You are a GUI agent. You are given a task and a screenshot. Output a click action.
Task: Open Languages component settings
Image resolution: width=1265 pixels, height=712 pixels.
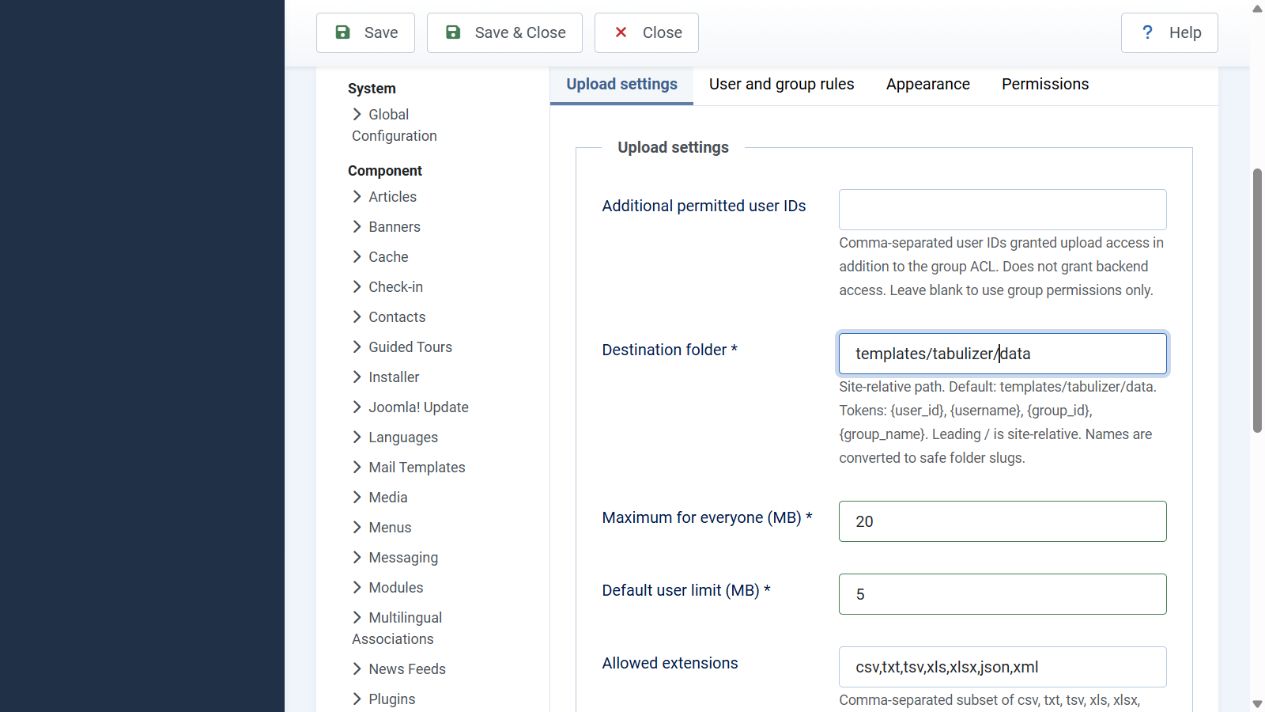[395, 437]
